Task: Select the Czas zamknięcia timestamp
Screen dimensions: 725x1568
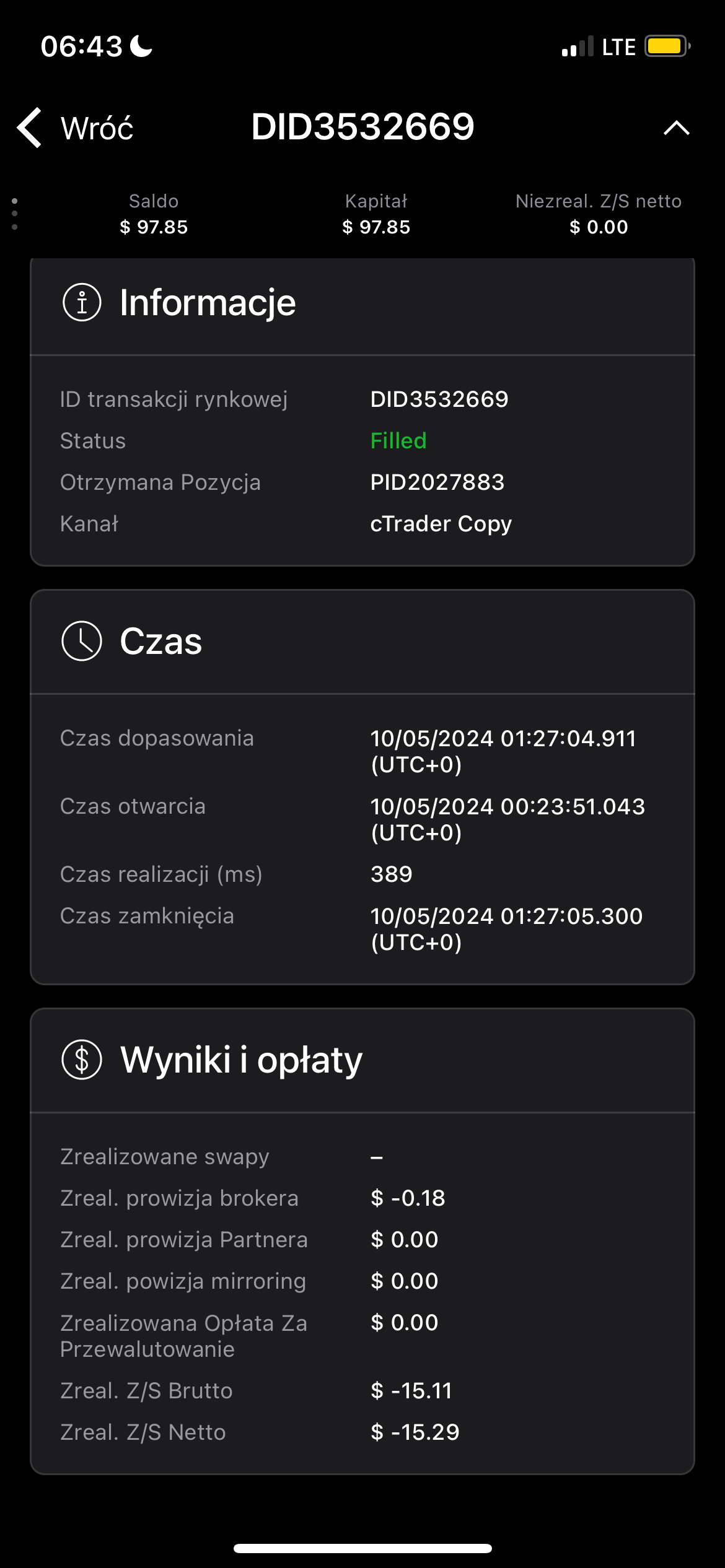Action: (506, 929)
